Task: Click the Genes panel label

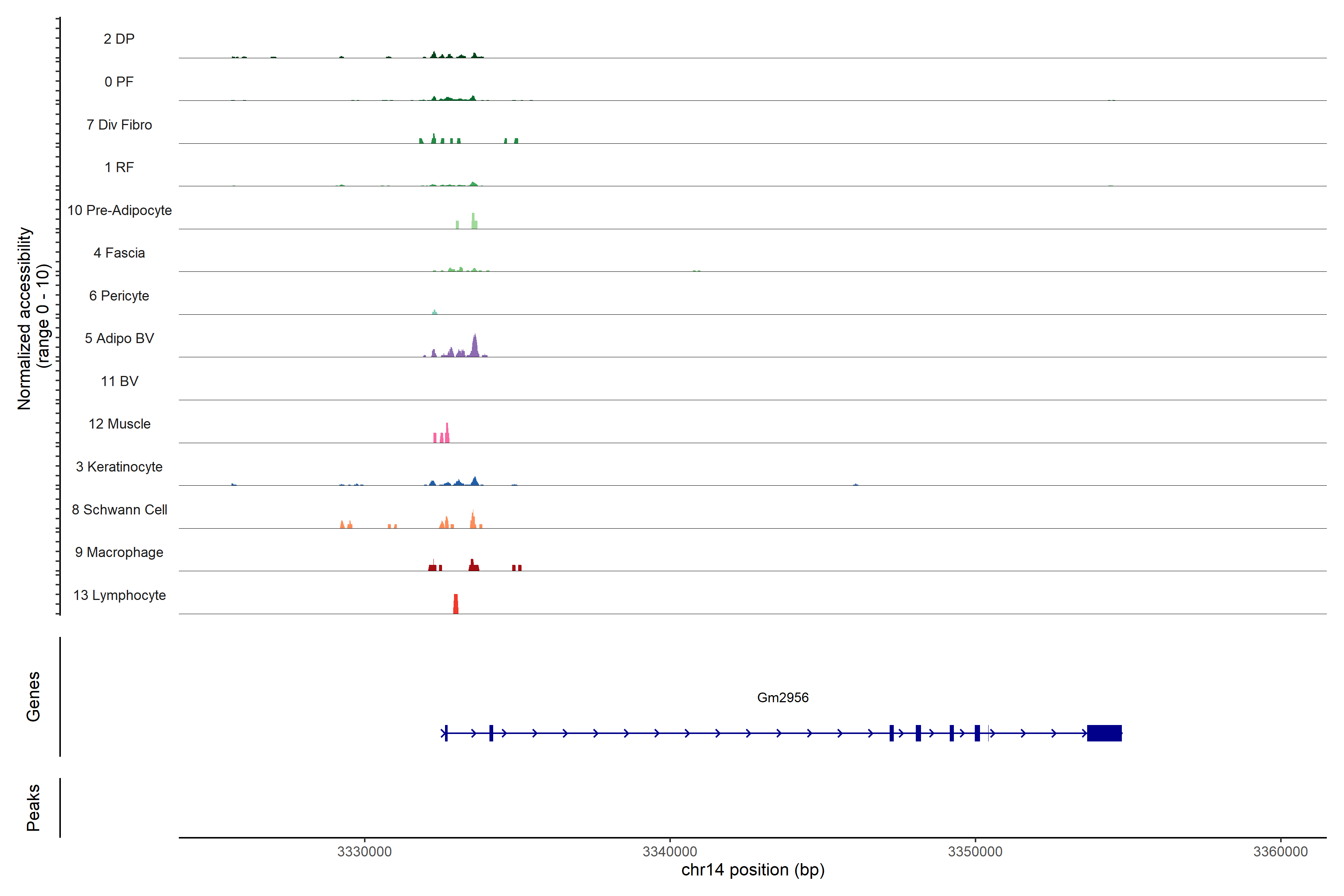Action: (x=33, y=697)
